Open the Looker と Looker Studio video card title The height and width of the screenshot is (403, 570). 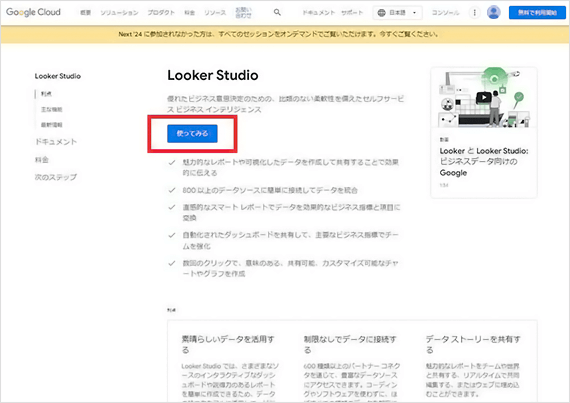(x=483, y=162)
